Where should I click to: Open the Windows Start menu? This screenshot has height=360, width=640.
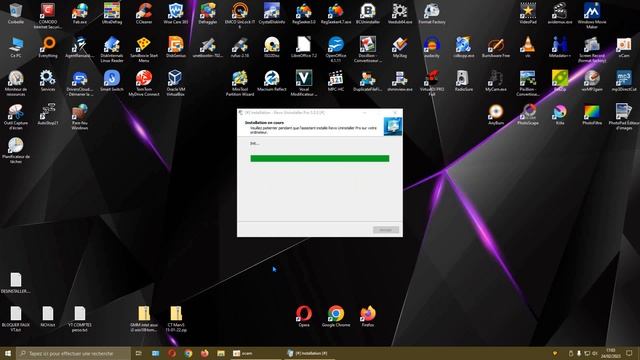click(x=8, y=353)
